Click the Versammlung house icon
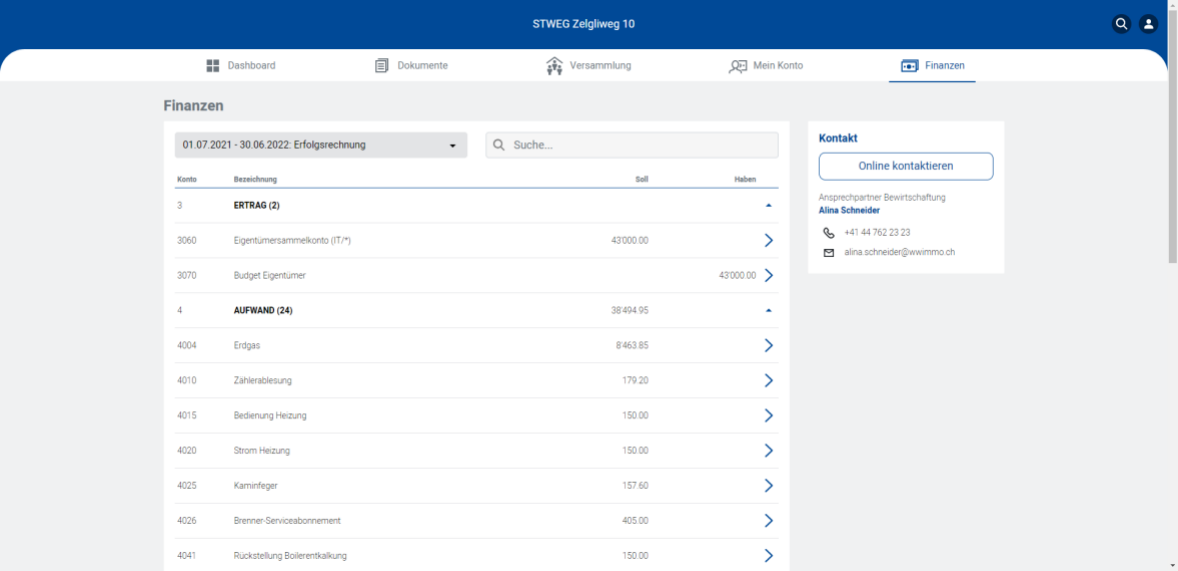The width and height of the screenshot is (1178, 571). click(554, 65)
